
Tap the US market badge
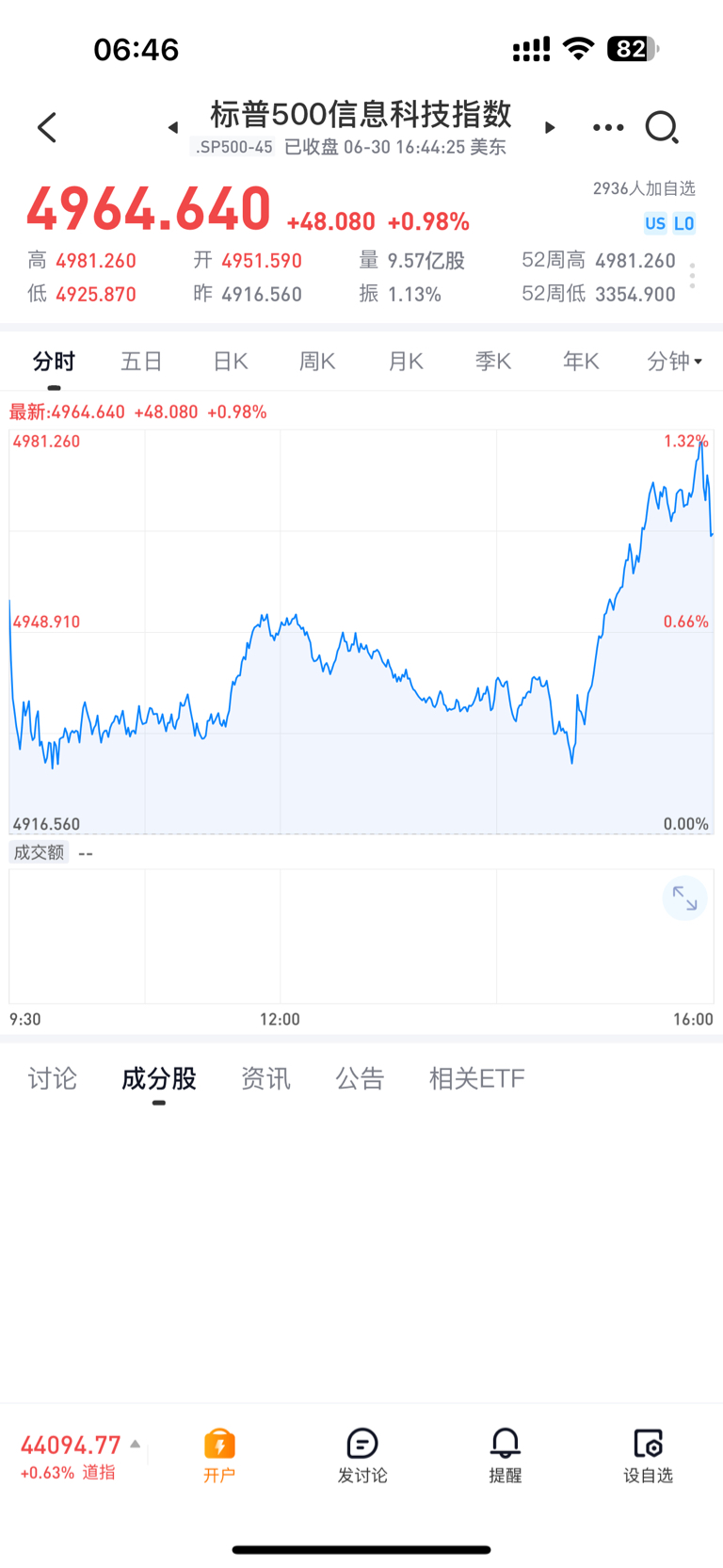655,223
